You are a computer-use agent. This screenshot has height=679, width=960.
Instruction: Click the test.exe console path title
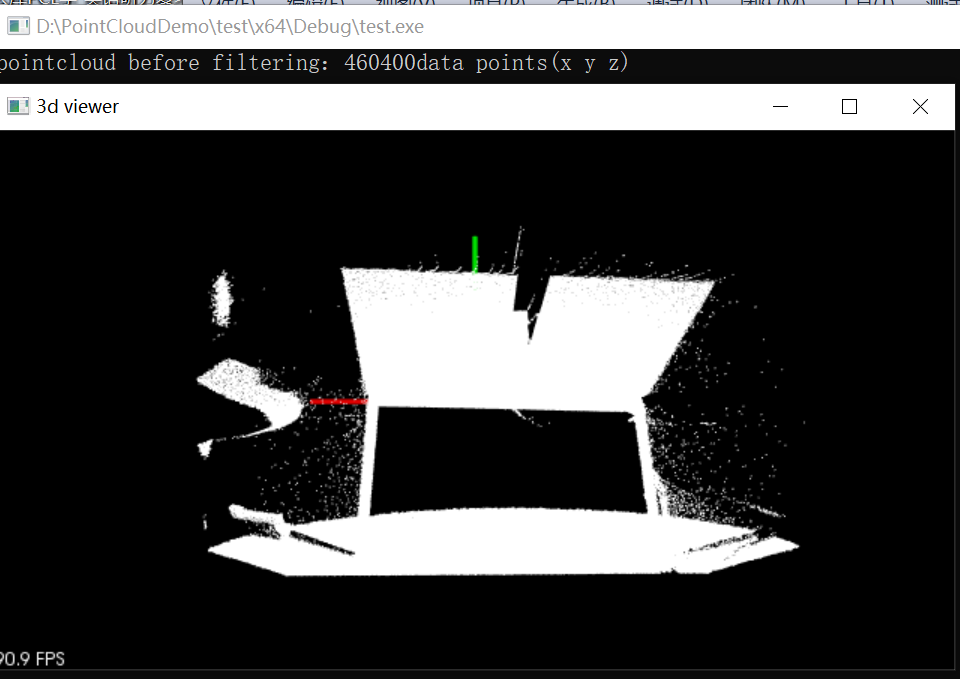tap(230, 27)
